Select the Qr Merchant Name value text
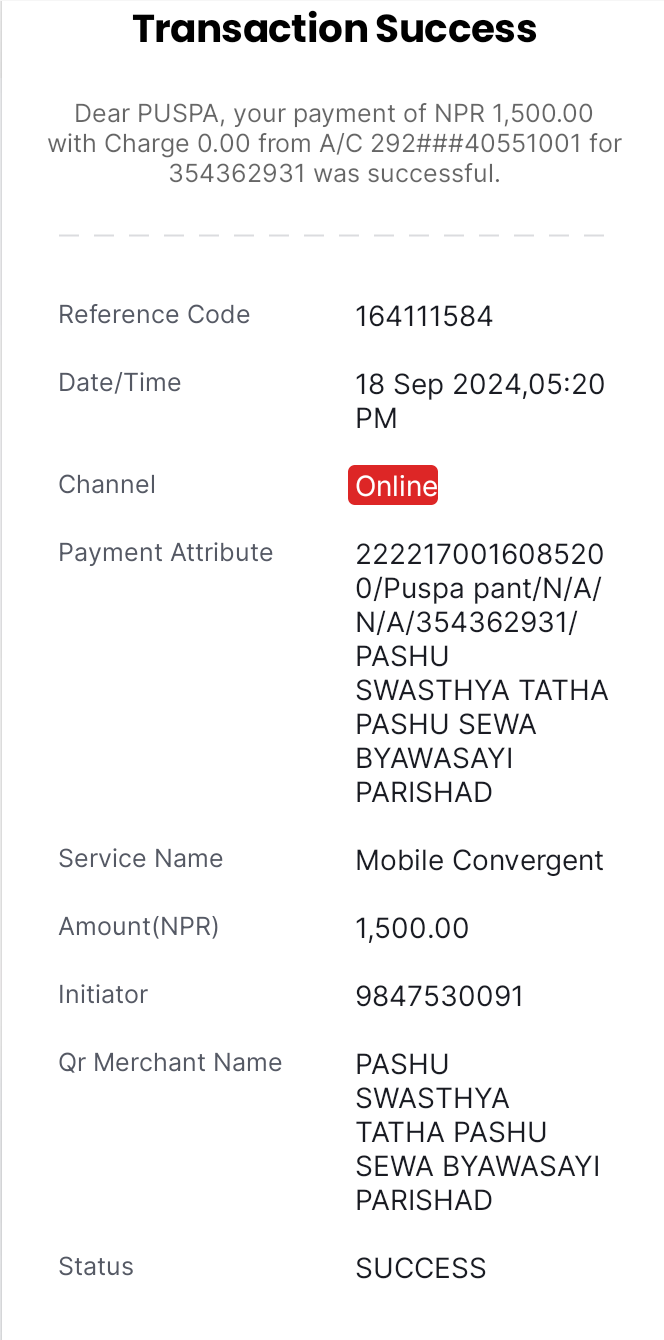This screenshot has height=1340, width=664. (x=478, y=1132)
